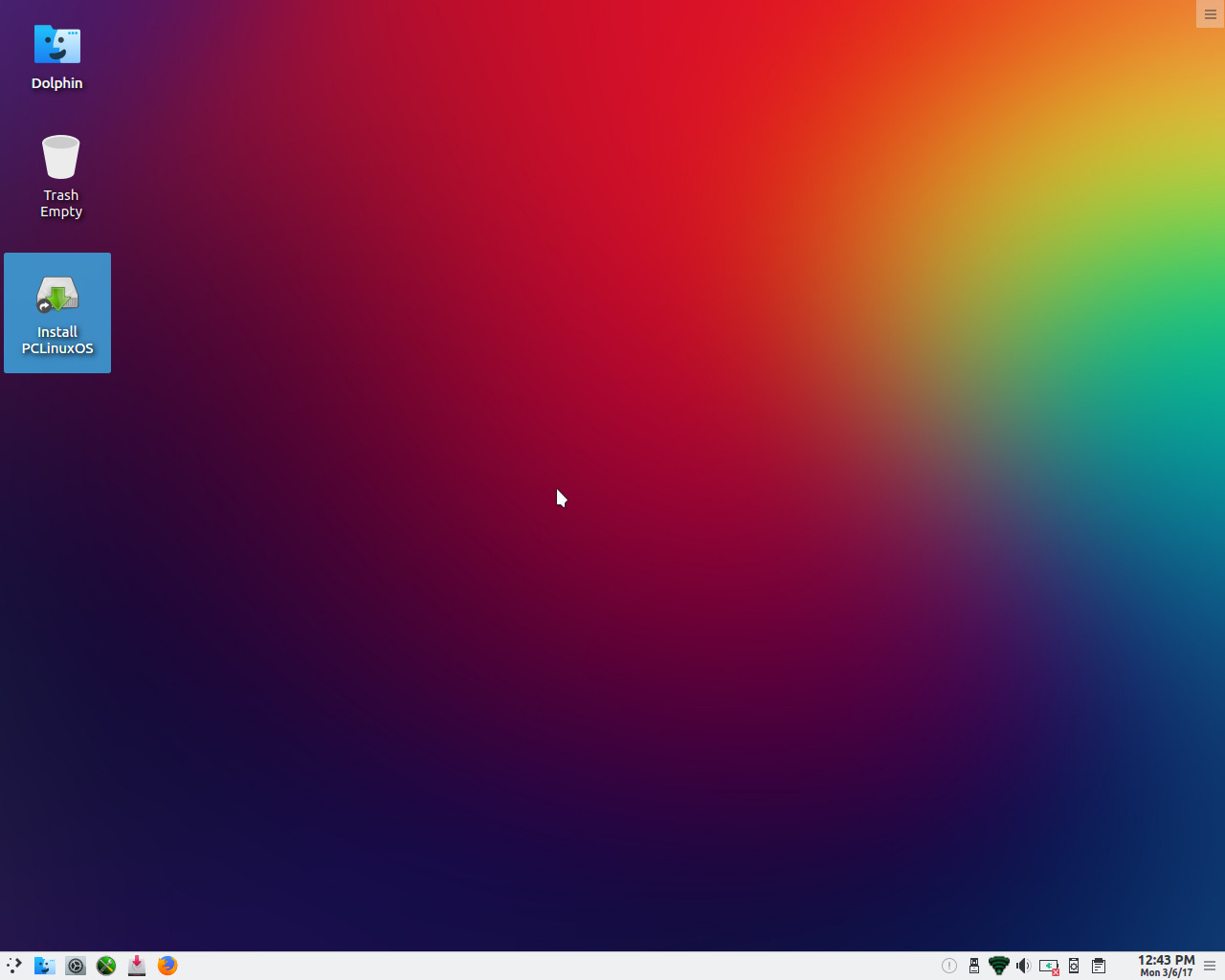1225x980 pixels.
Task: Click the battery status tray icon
Action: click(x=1049, y=967)
